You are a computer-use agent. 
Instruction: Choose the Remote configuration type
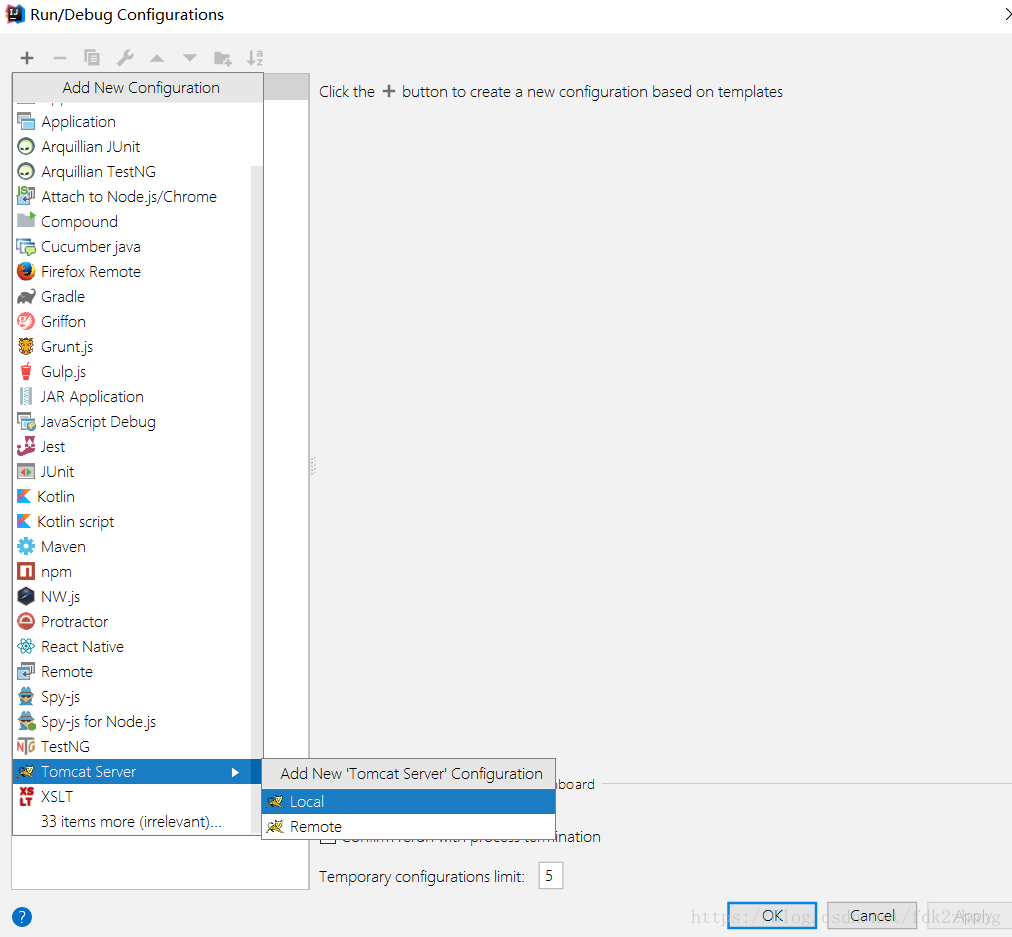point(132,672)
